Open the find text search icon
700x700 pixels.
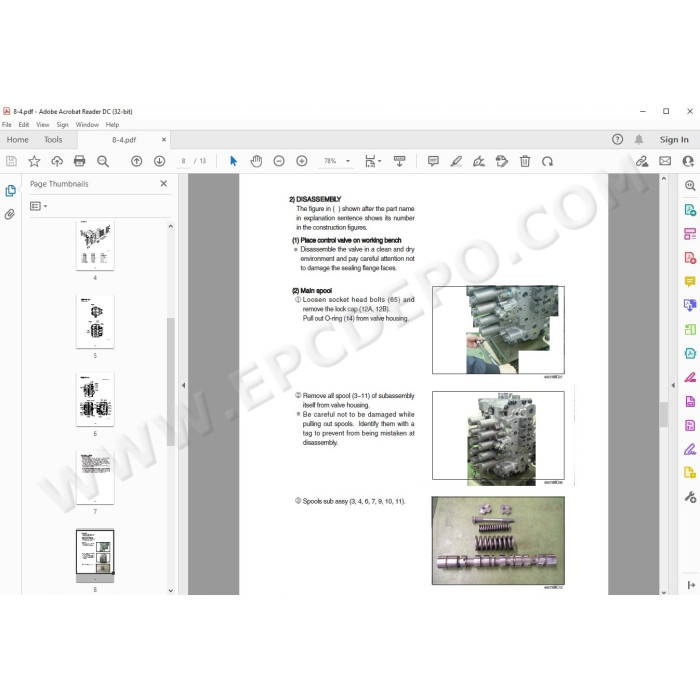[x=103, y=161]
